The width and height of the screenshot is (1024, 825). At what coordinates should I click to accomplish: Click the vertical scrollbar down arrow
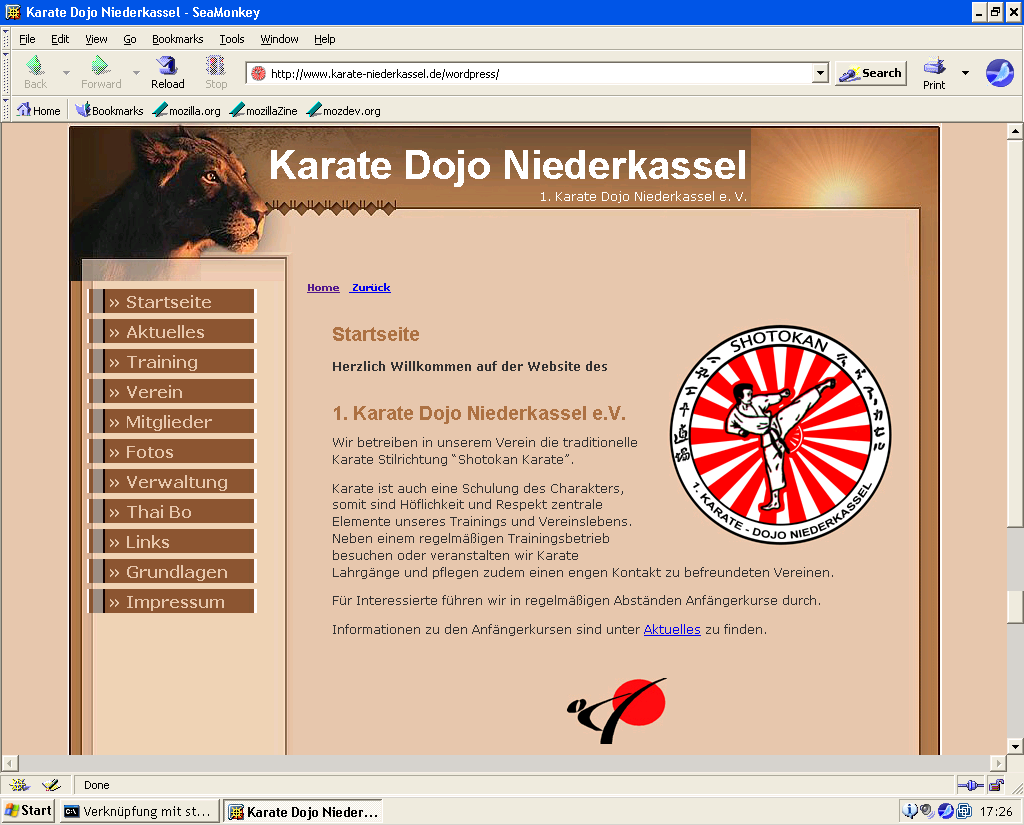1015,746
